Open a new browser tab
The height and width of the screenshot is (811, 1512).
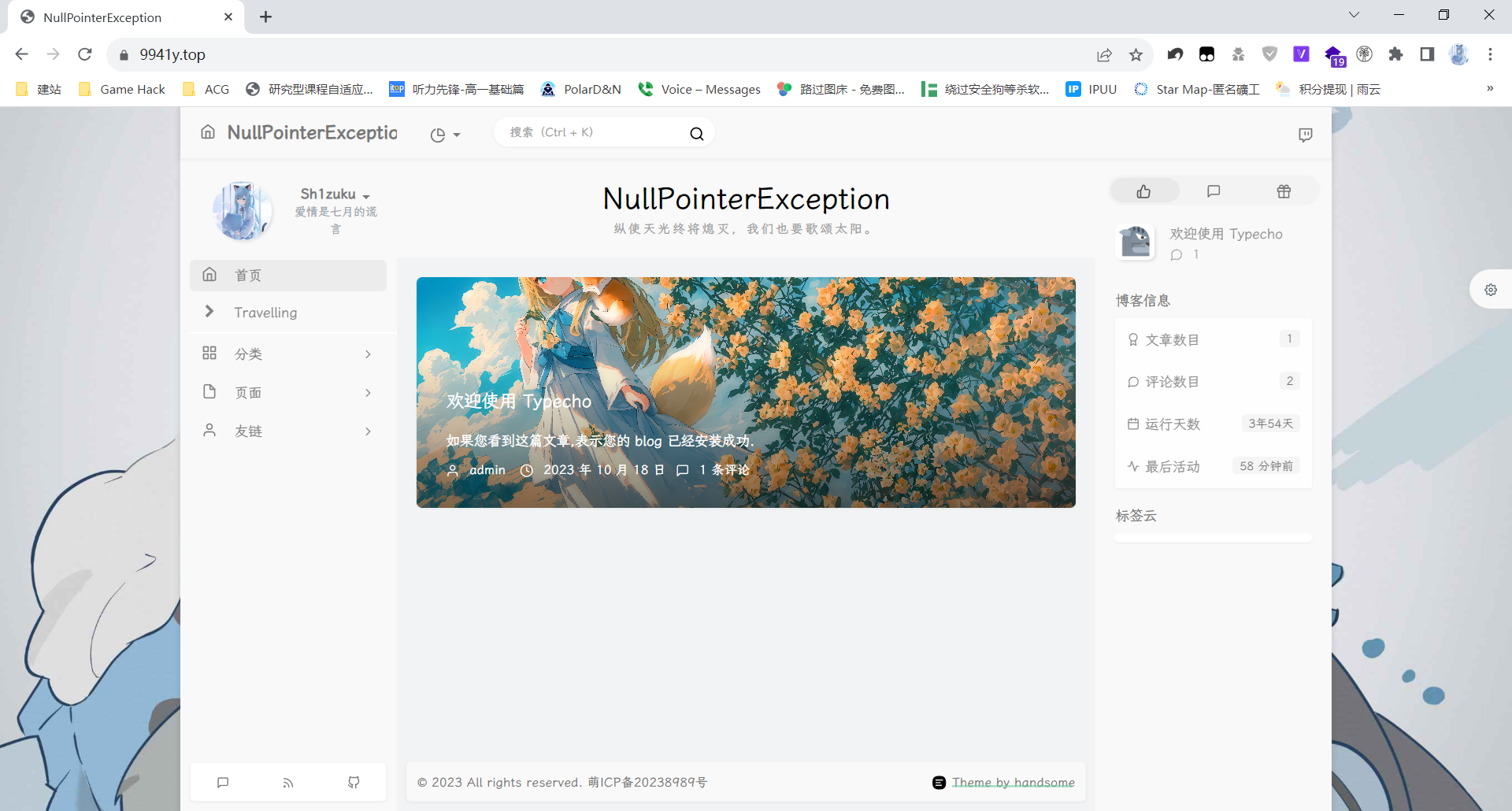coord(266,17)
